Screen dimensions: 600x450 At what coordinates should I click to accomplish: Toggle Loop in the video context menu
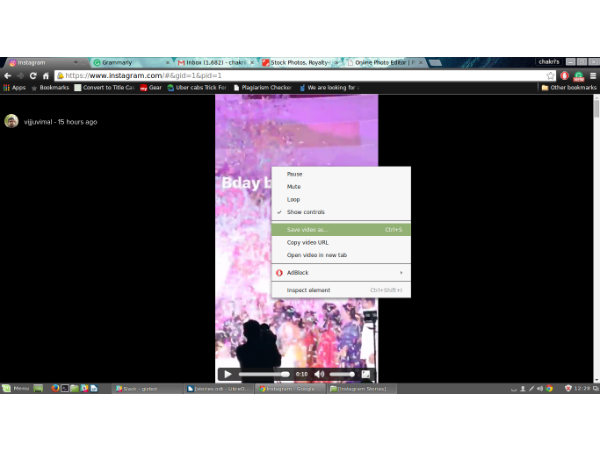tap(294, 199)
